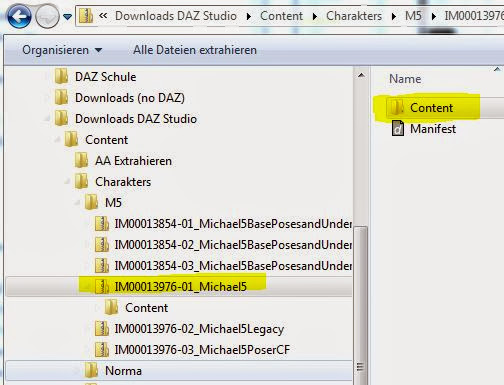Select Charakters breadcrumb in address bar
504x385 pixels.
(x=354, y=16)
